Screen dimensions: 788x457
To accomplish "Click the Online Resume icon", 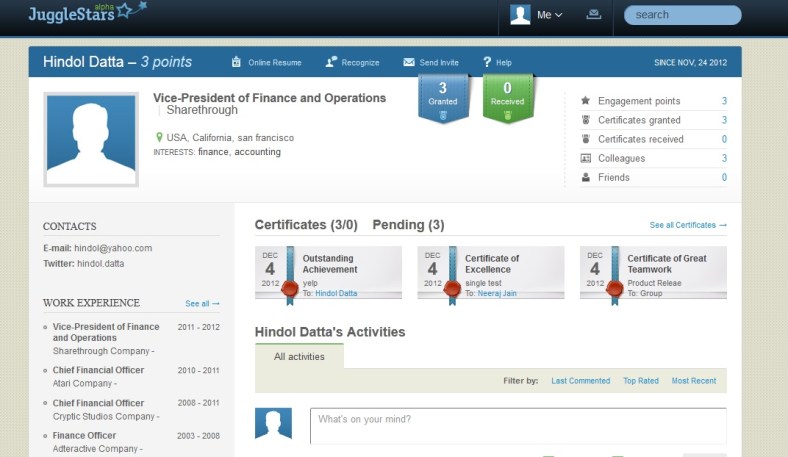I will tap(236, 62).
